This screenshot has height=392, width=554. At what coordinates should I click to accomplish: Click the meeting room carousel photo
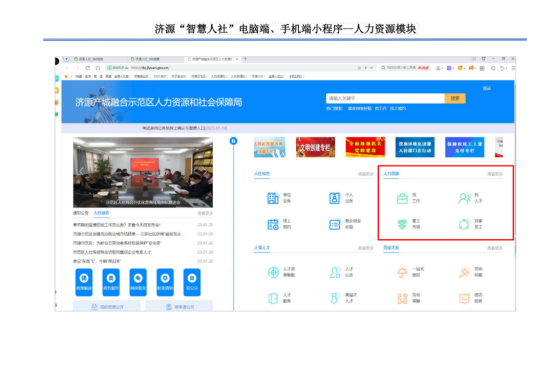(143, 172)
